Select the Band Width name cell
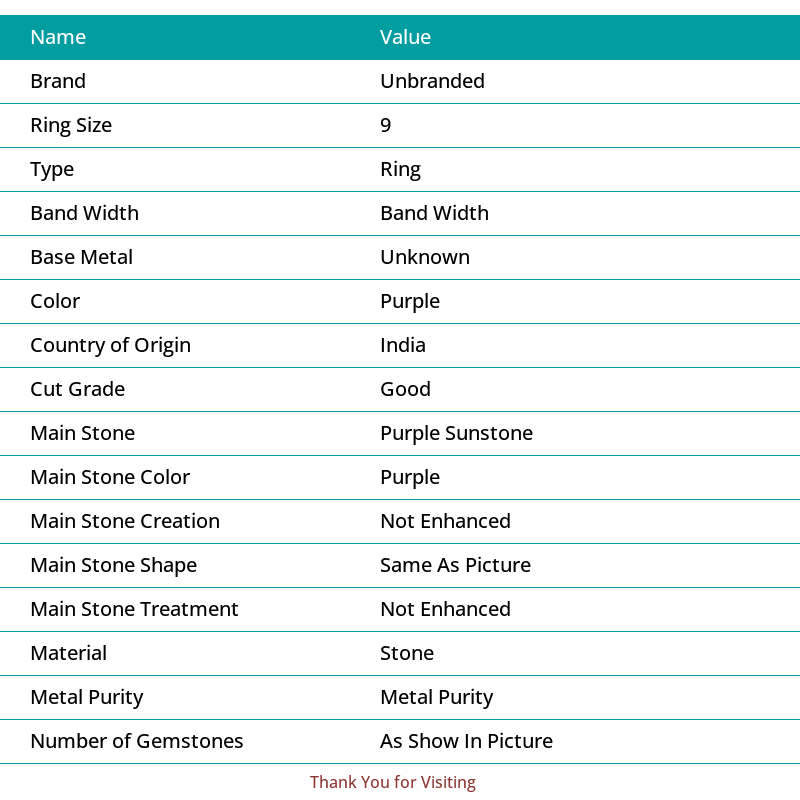 pyautogui.click(x=85, y=213)
